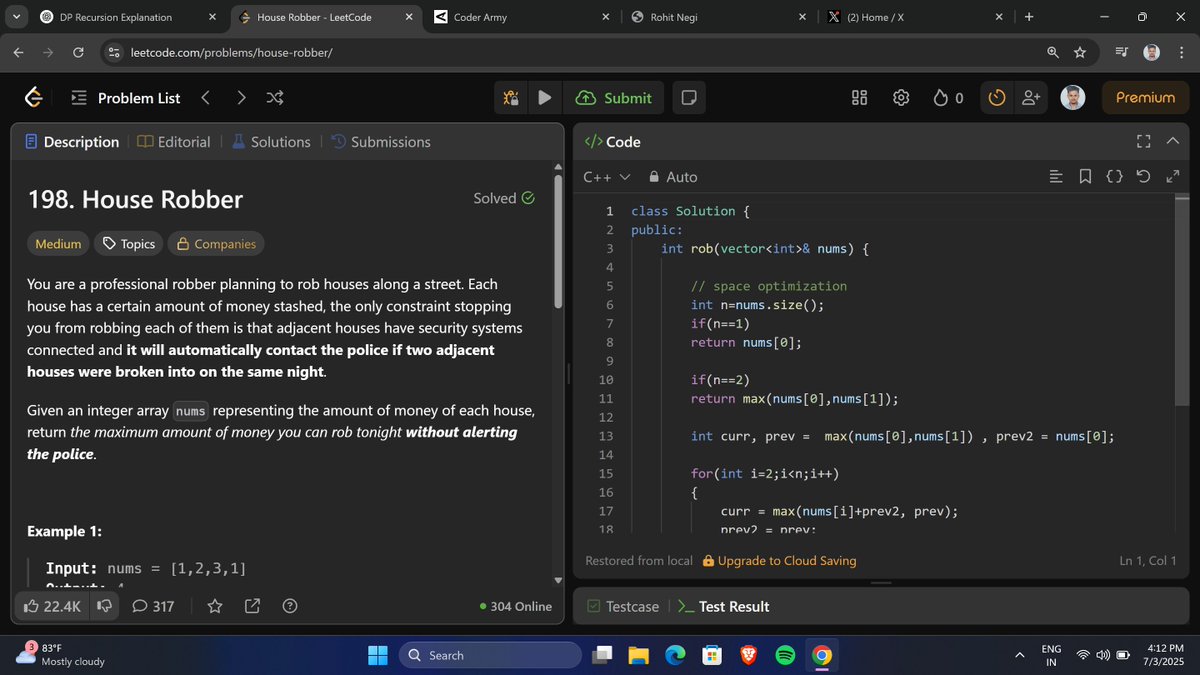
Task: Open the notes icon beside Submit
Action: point(688,98)
